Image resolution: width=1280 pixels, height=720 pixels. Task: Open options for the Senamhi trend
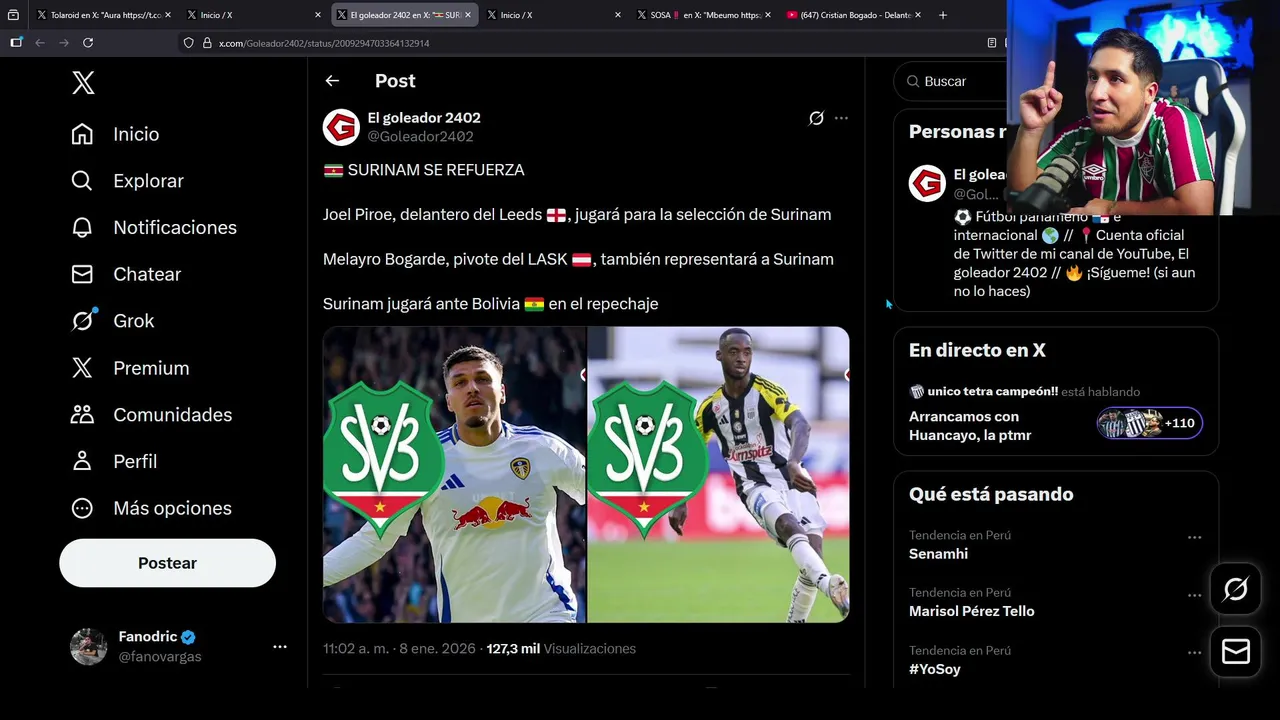[x=1194, y=537]
